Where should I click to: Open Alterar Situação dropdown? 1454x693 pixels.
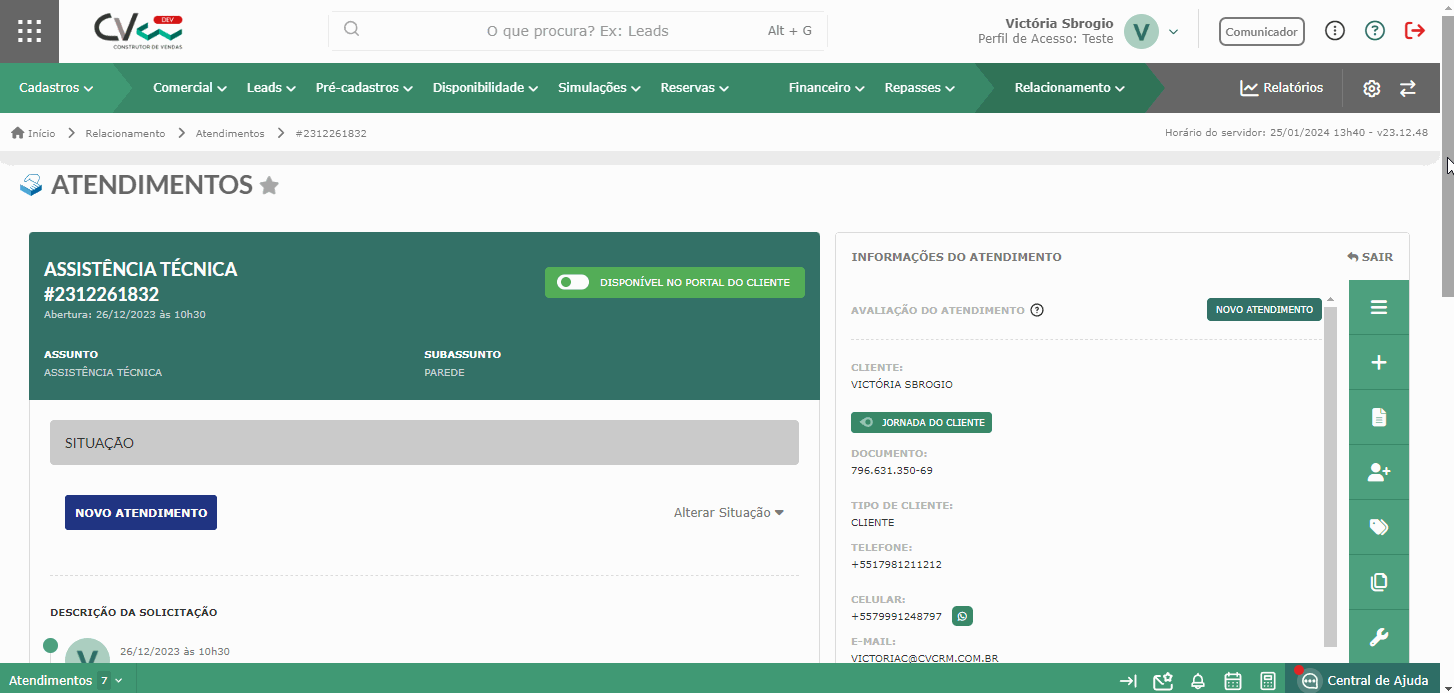coord(728,512)
